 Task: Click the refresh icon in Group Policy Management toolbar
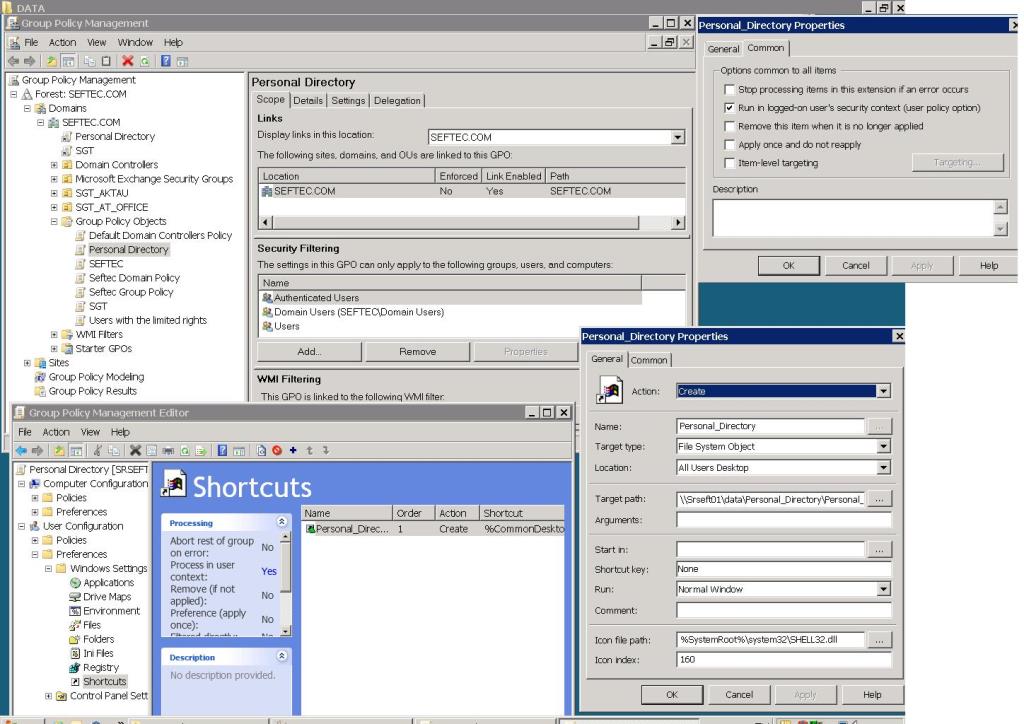[x=145, y=61]
